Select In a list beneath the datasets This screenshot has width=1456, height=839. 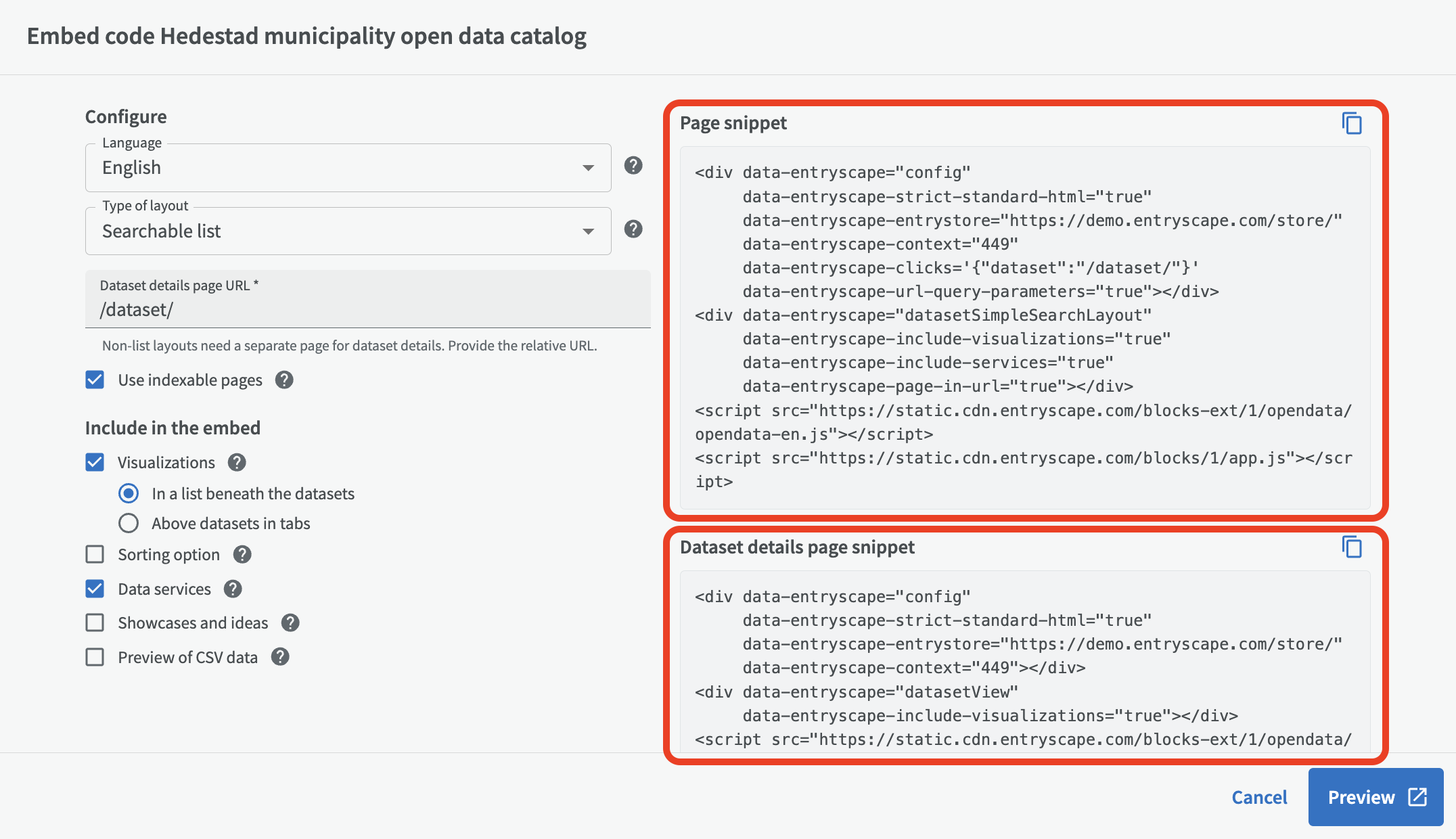pyautogui.click(x=129, y=494)
